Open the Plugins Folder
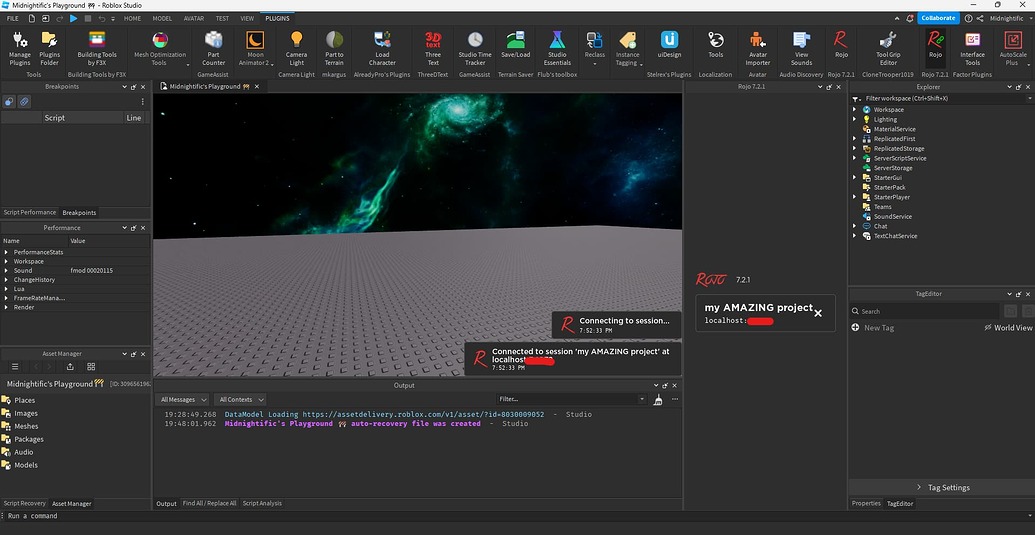1035x535 pixels. 50,48
